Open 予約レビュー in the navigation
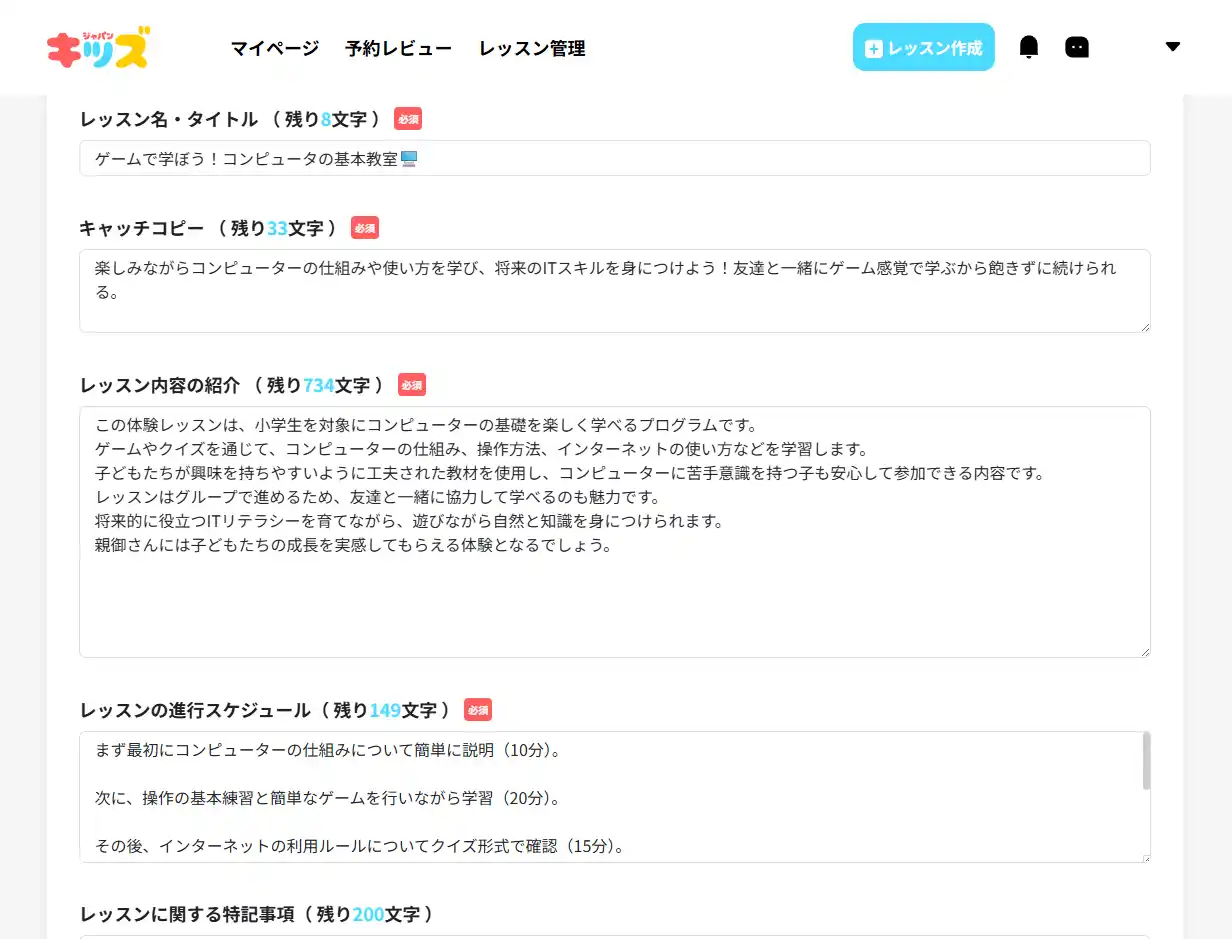 point(398,48)
